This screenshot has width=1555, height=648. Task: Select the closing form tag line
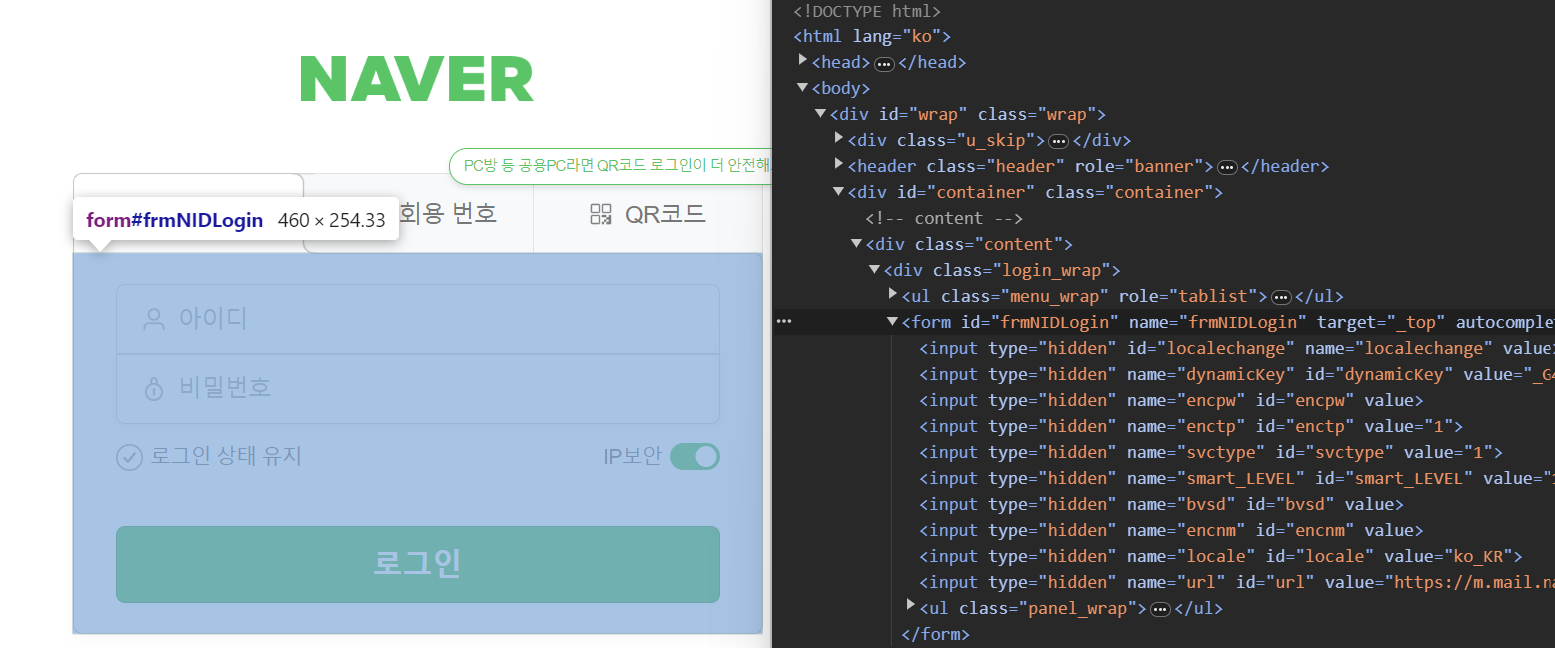936,634
